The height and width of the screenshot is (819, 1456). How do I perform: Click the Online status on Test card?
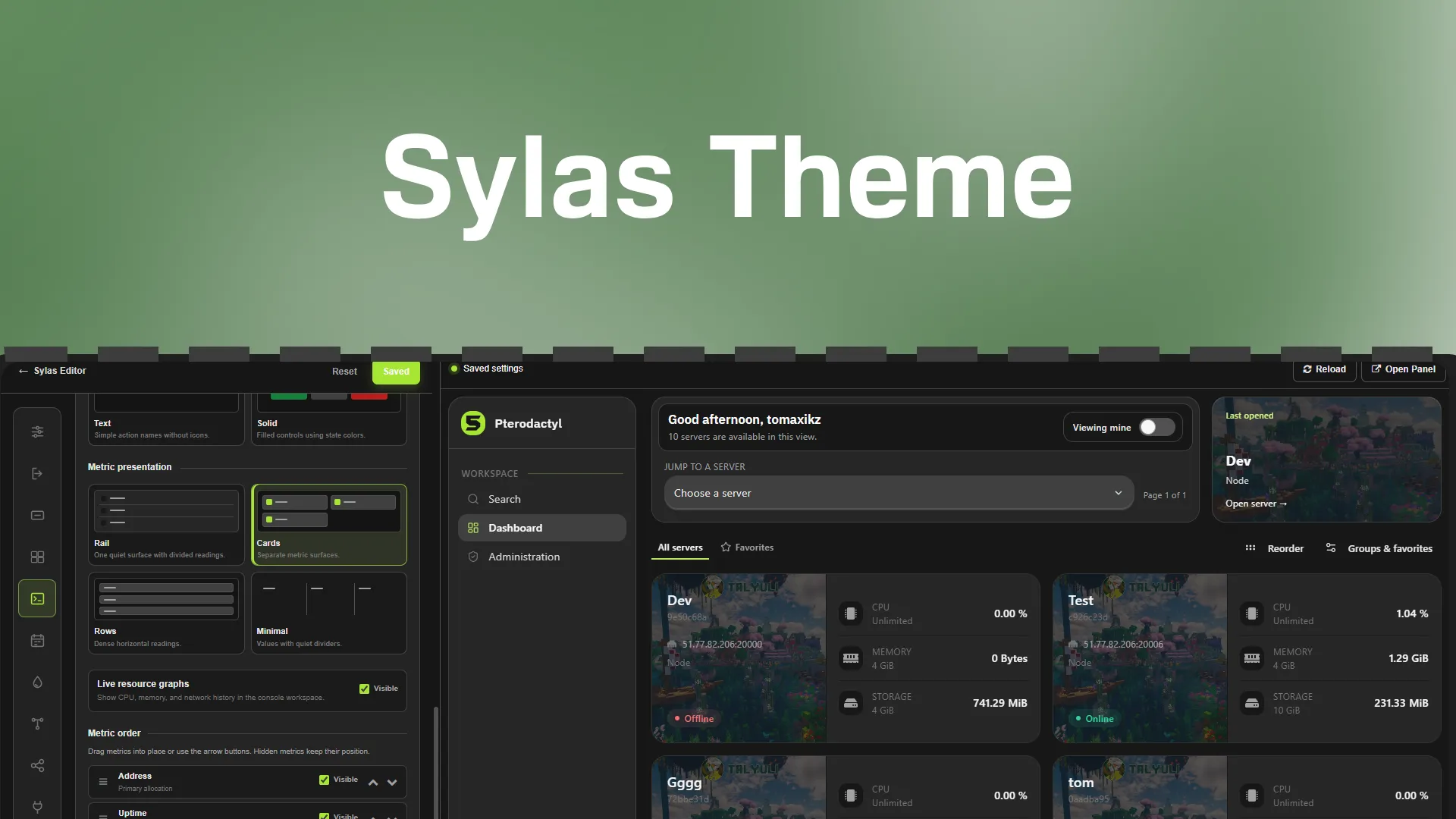tap(1094, 719)
